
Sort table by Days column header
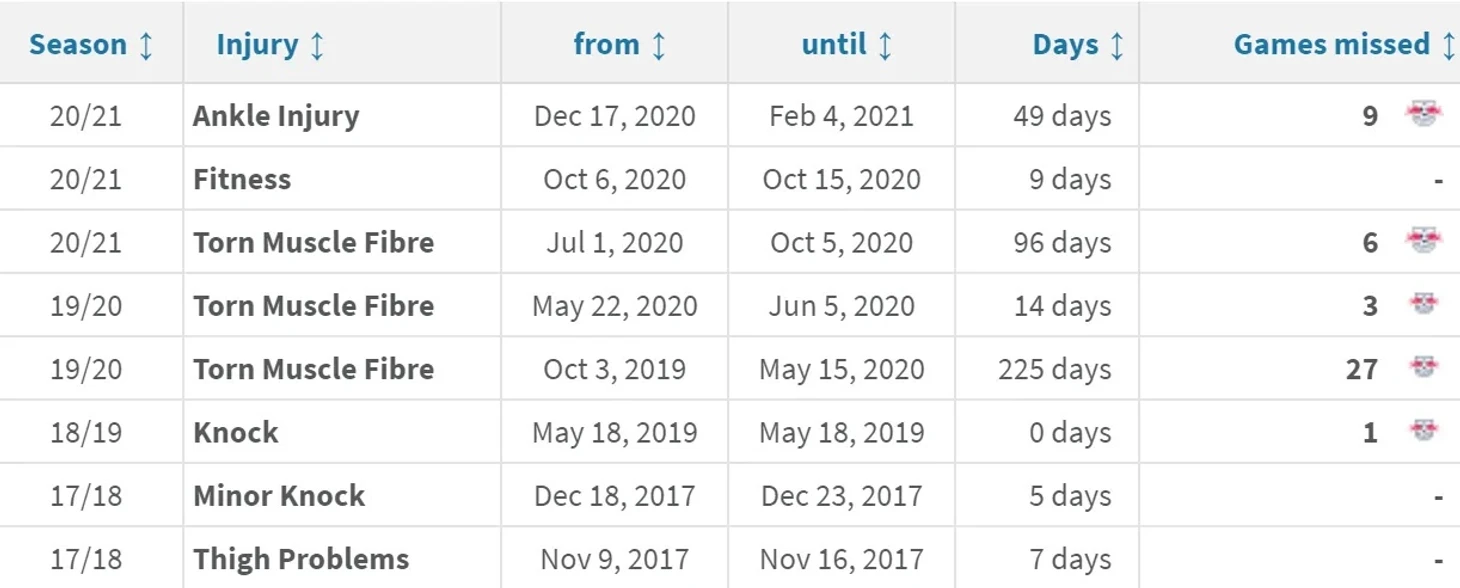[1066, 45]
